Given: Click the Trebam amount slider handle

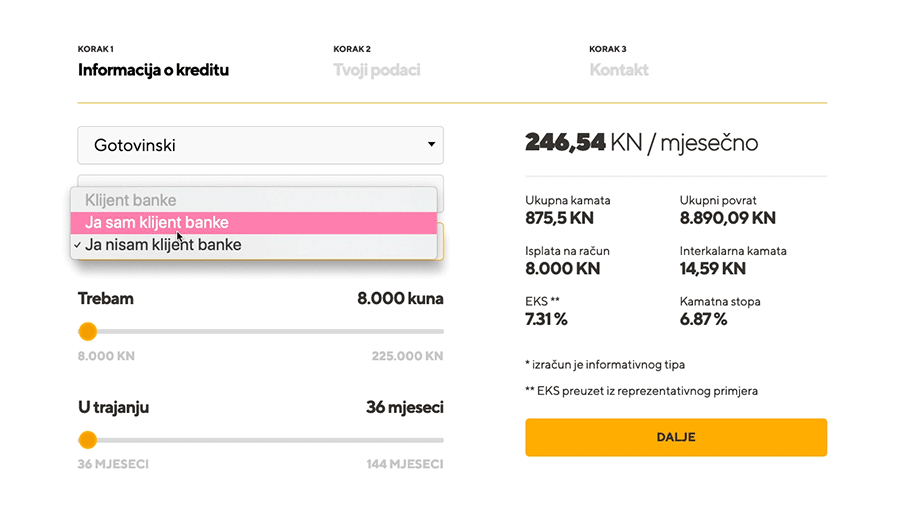Looking at the screenshot, I should click(88, 331).
